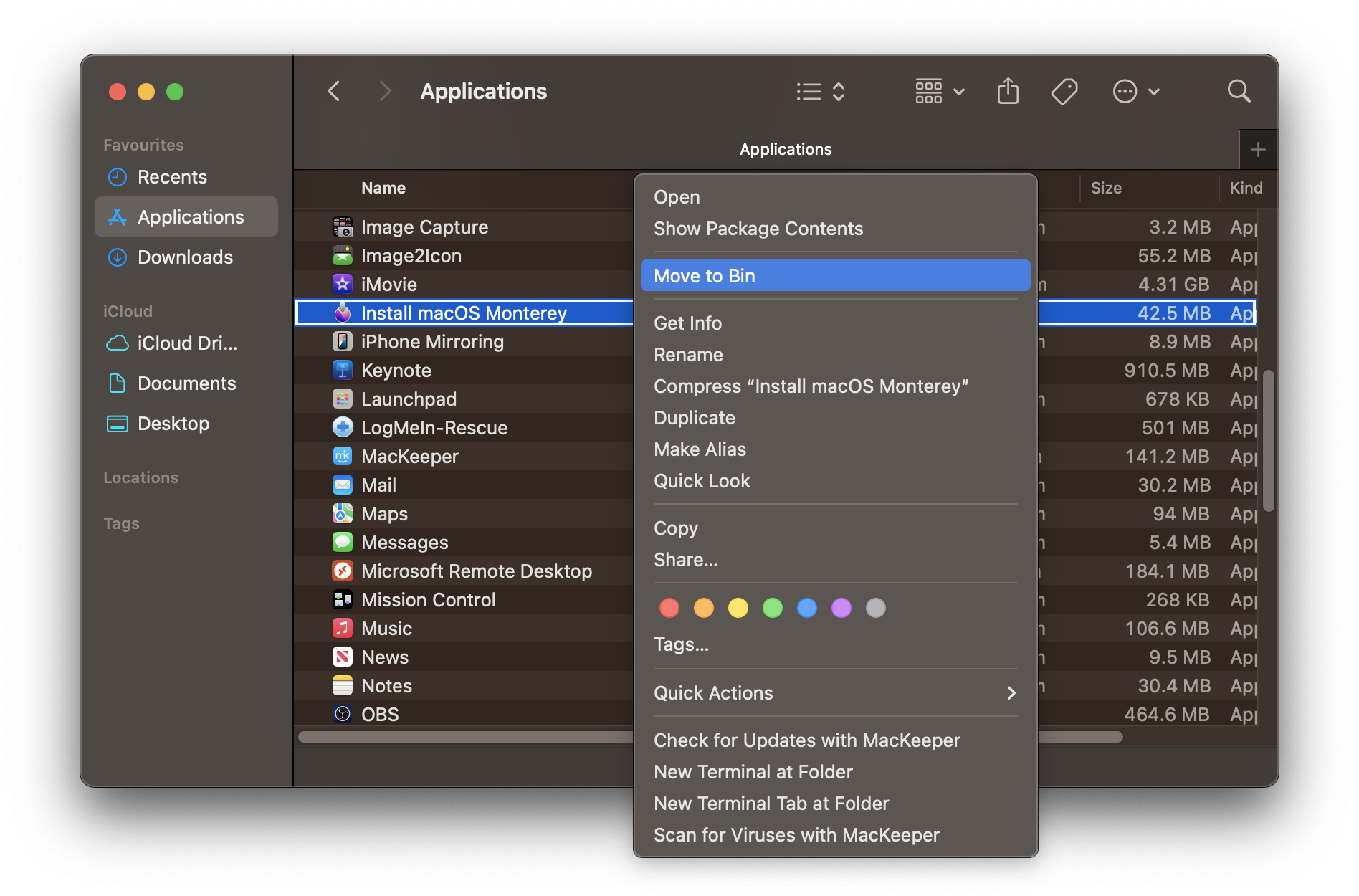The image size is (1359, 896).
Task: Apply the orange tag color
Action: (704, 608)
